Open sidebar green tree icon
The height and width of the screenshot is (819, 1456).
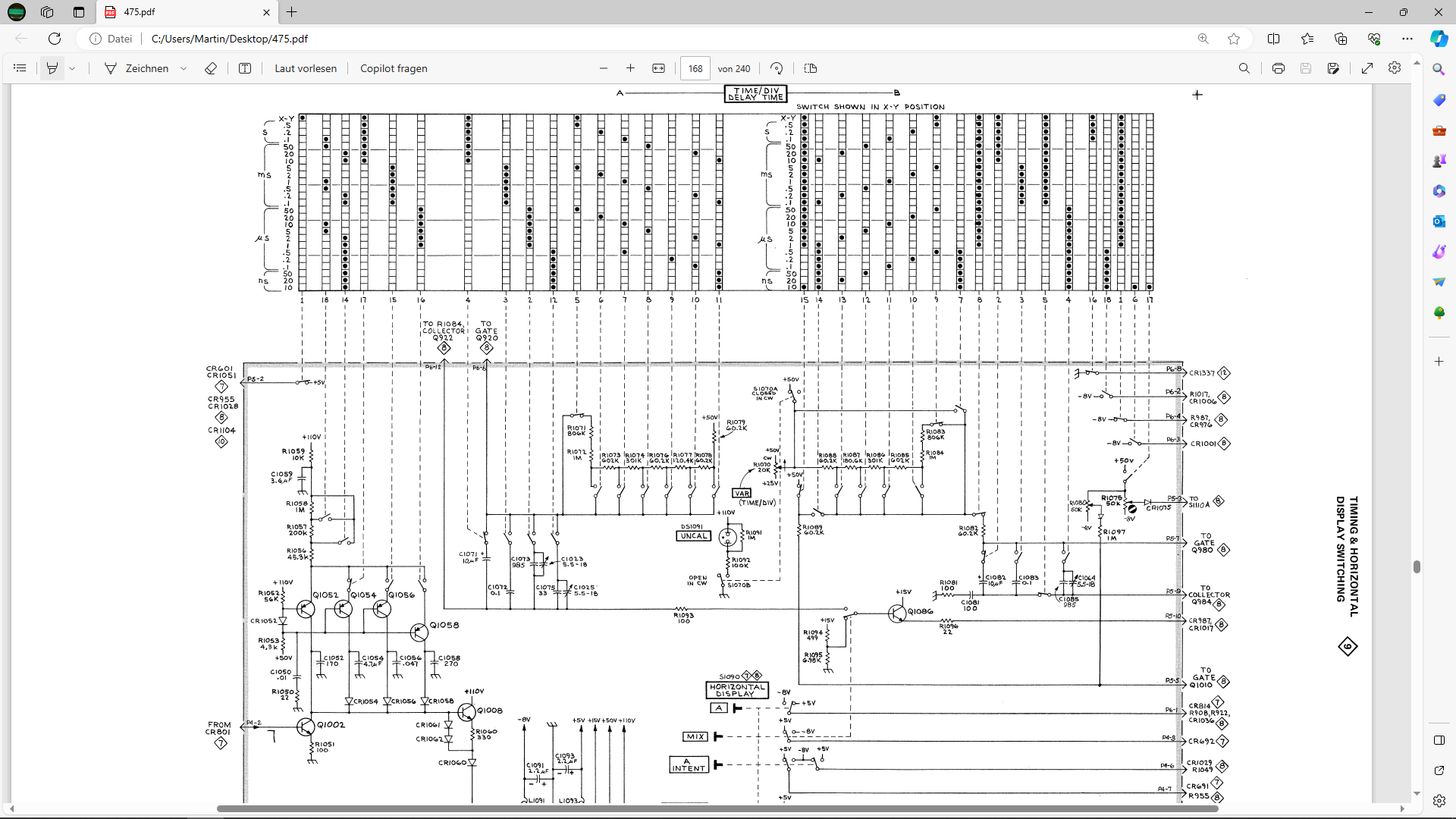1439,312
